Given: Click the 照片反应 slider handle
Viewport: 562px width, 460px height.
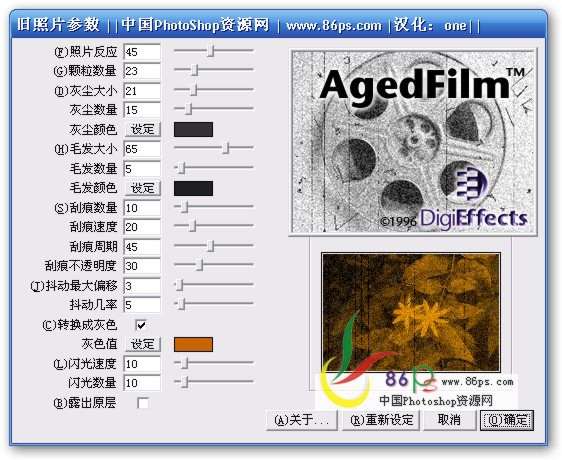Looking at the screenshot, I should pos(211,51).
